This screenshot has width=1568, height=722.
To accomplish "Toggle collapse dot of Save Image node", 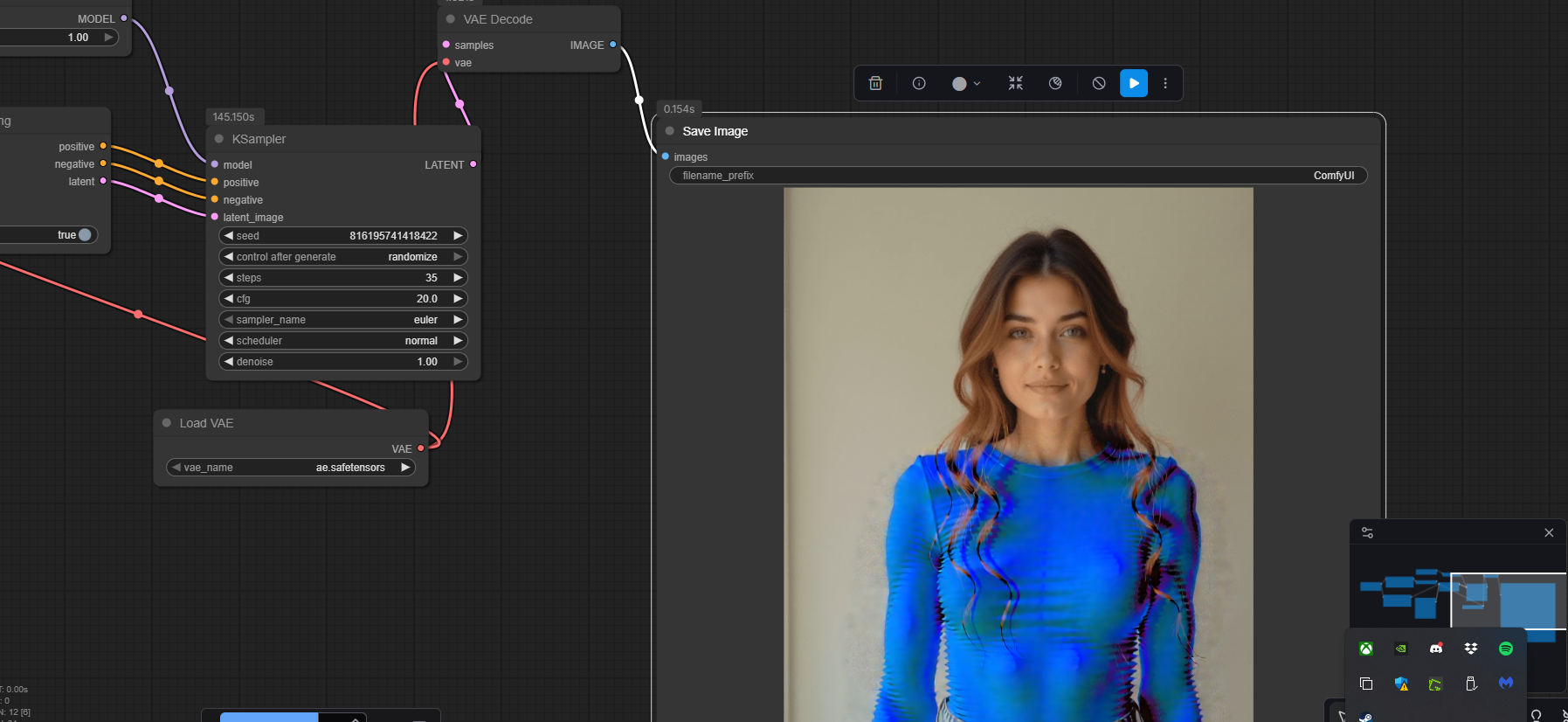I will [670, 131].
